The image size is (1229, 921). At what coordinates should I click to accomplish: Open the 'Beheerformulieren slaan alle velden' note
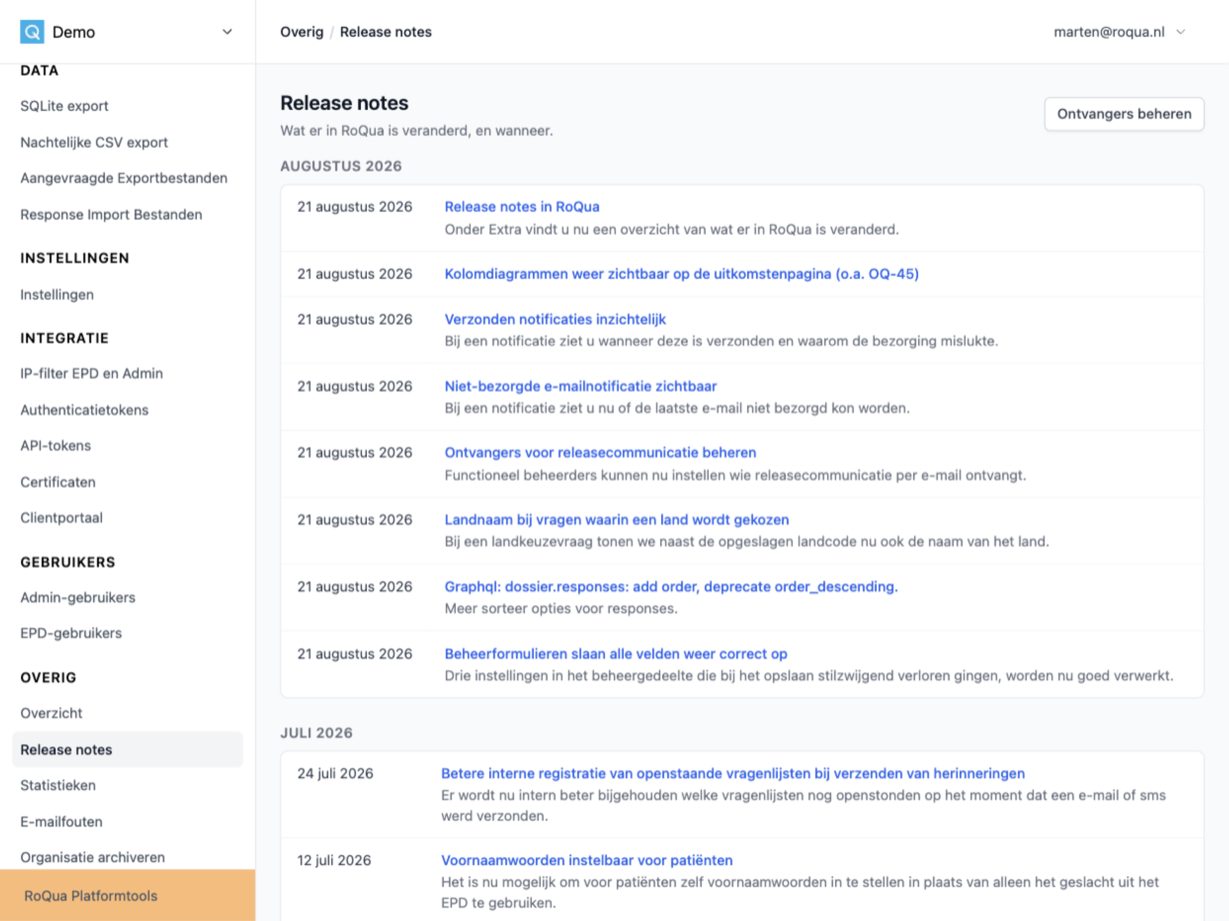616,654
